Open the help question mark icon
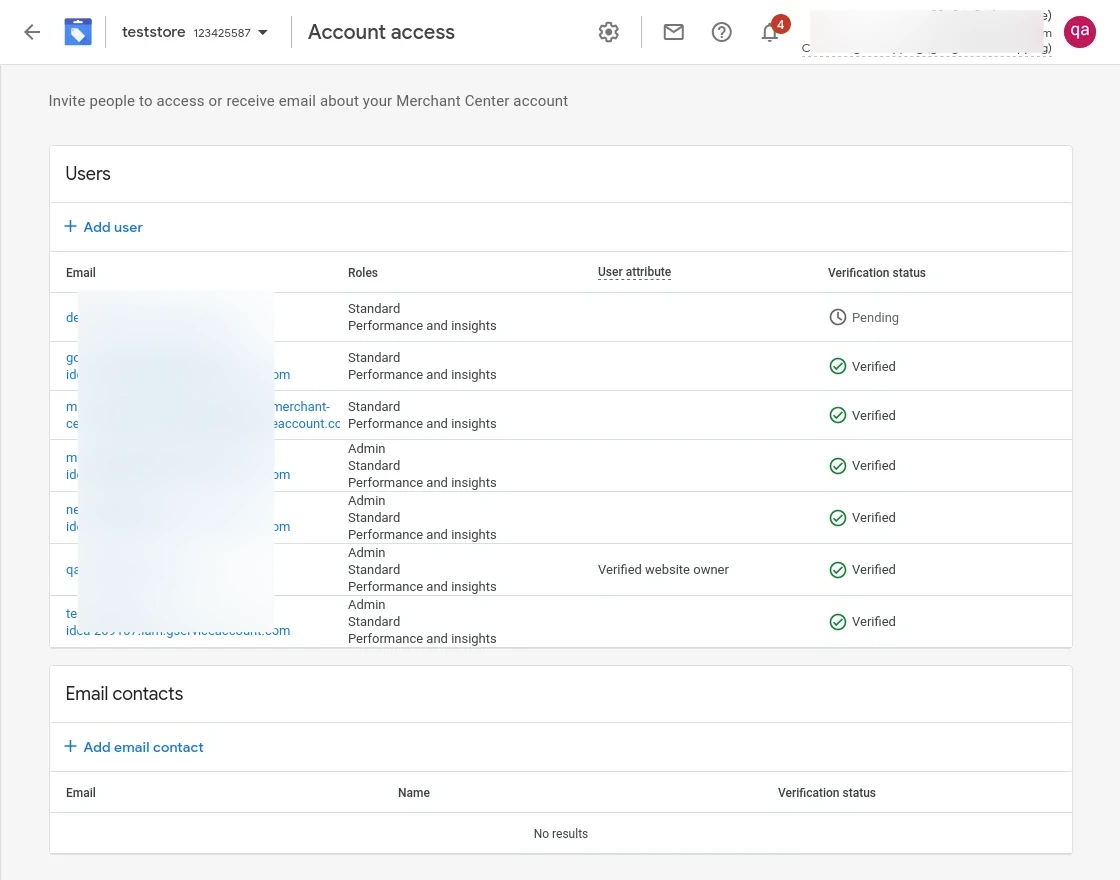 click(x=721, y=32)
